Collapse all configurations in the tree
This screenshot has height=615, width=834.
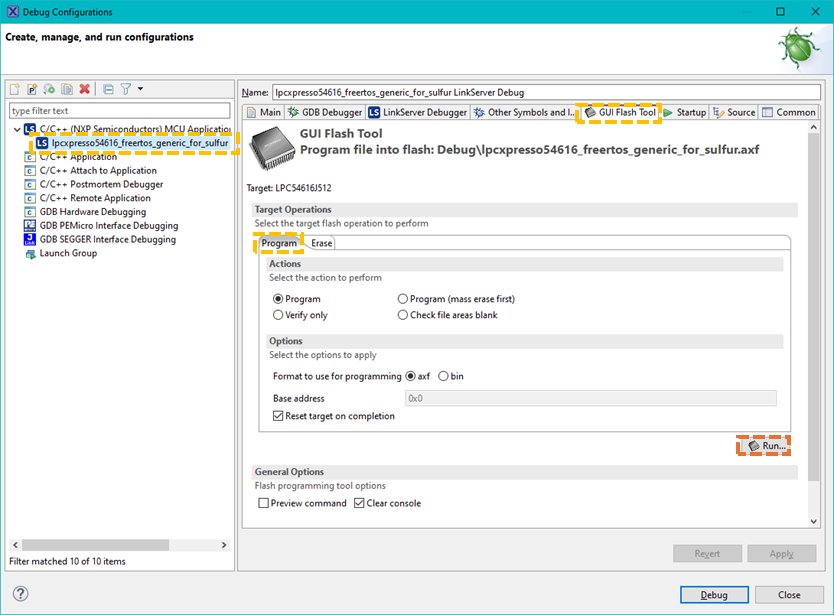[x=108, y=90]
